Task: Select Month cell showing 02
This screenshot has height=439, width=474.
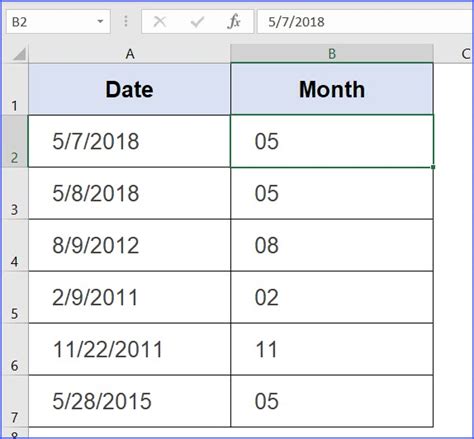Action: [332, 297]
